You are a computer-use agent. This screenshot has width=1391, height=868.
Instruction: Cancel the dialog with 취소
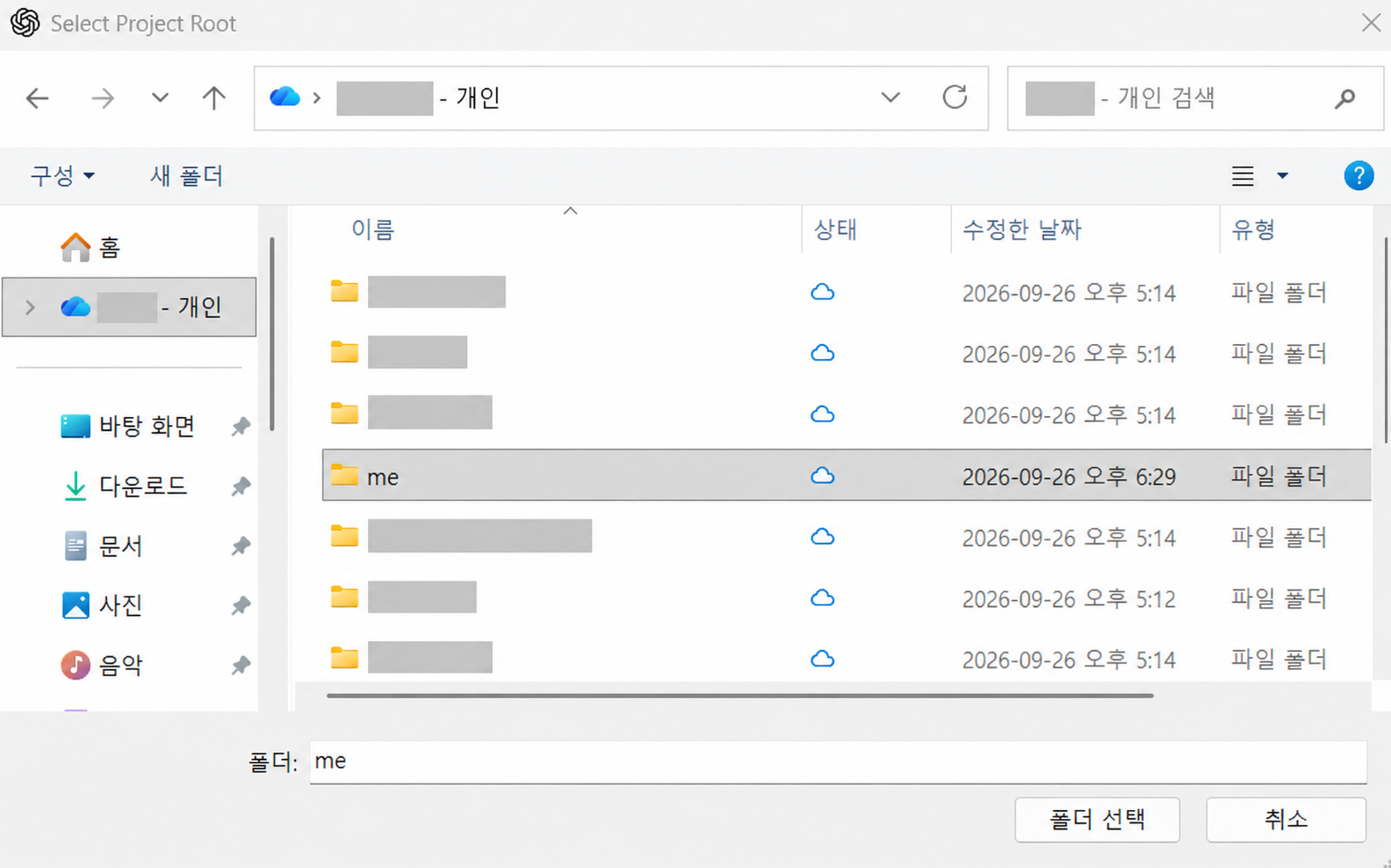tap(1286, 820)
